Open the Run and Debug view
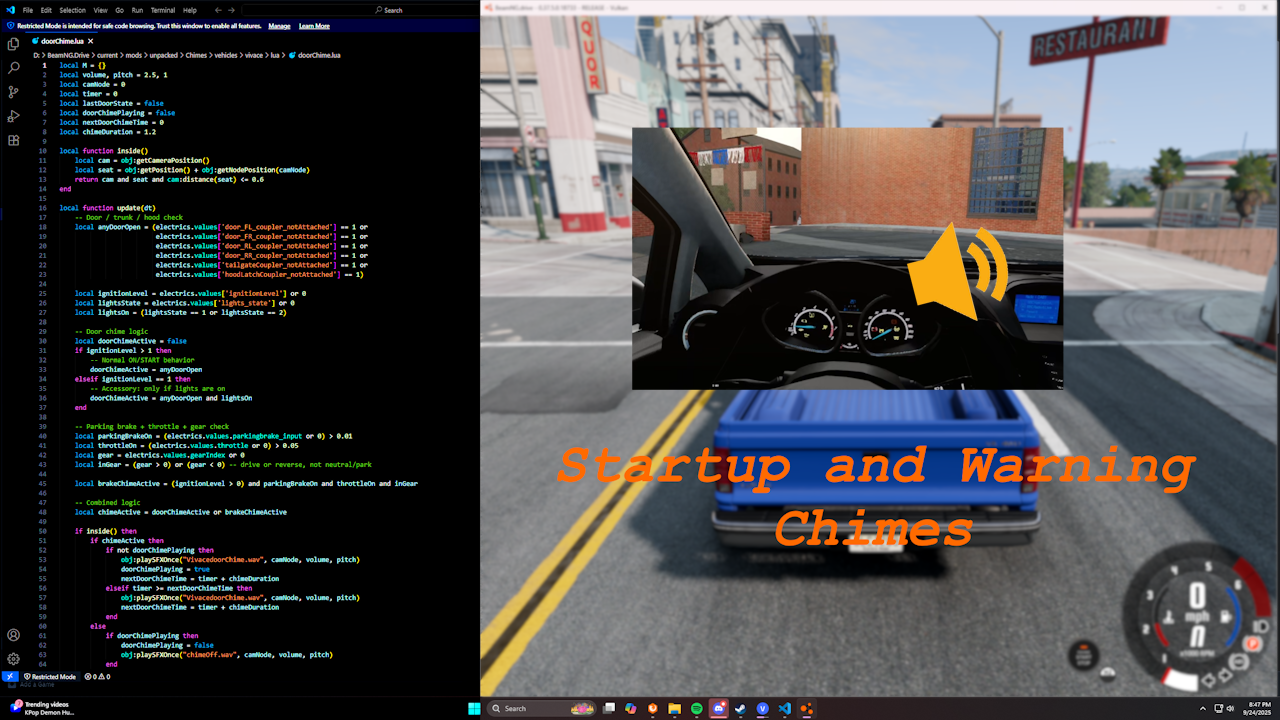 [x=13, y=116]
